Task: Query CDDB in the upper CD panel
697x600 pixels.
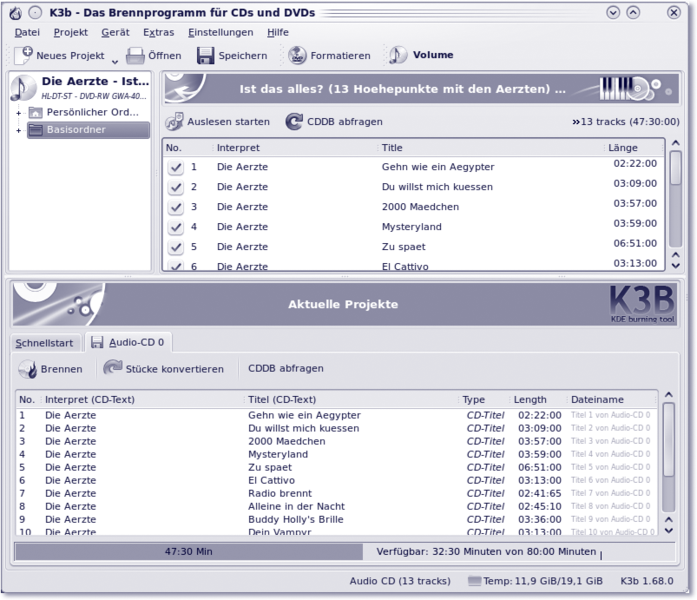Action: coord(294,122)
